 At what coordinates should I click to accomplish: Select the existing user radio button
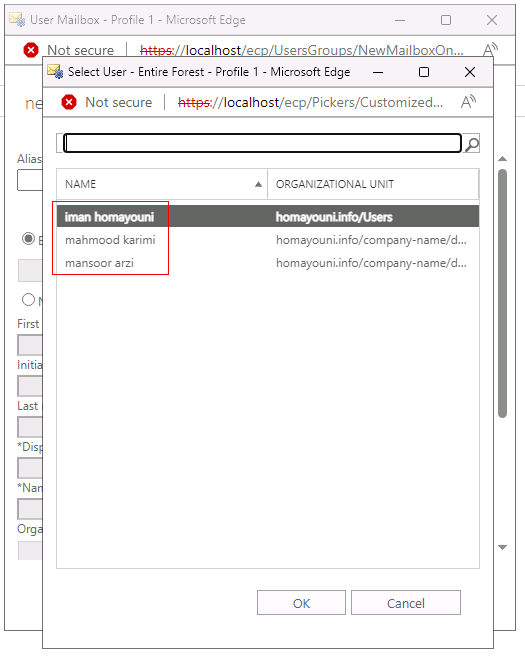(x=28, y=239)
